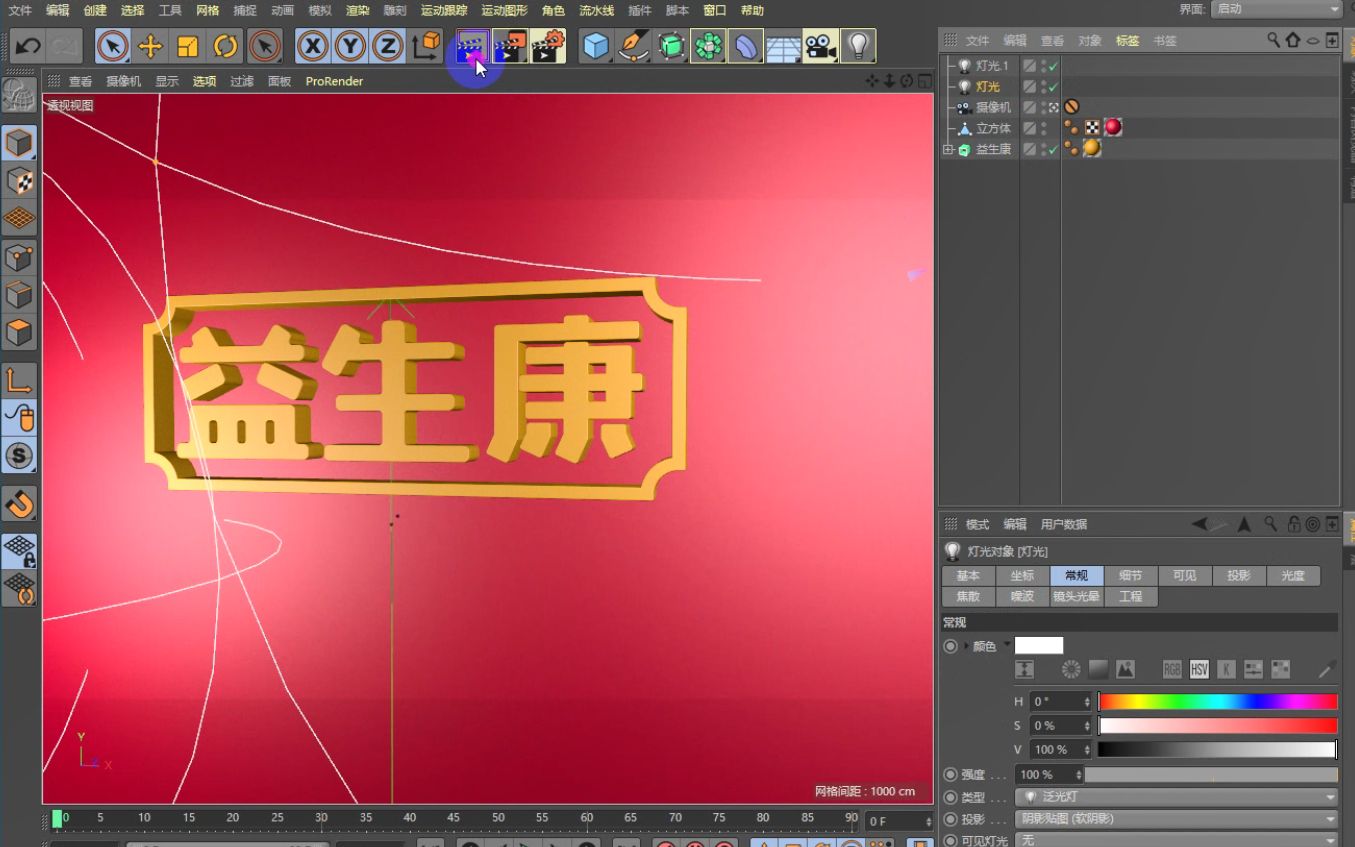Expand the 益生康 object hierarchy
Screen dimensions: 1355x847
coord(948,148)
